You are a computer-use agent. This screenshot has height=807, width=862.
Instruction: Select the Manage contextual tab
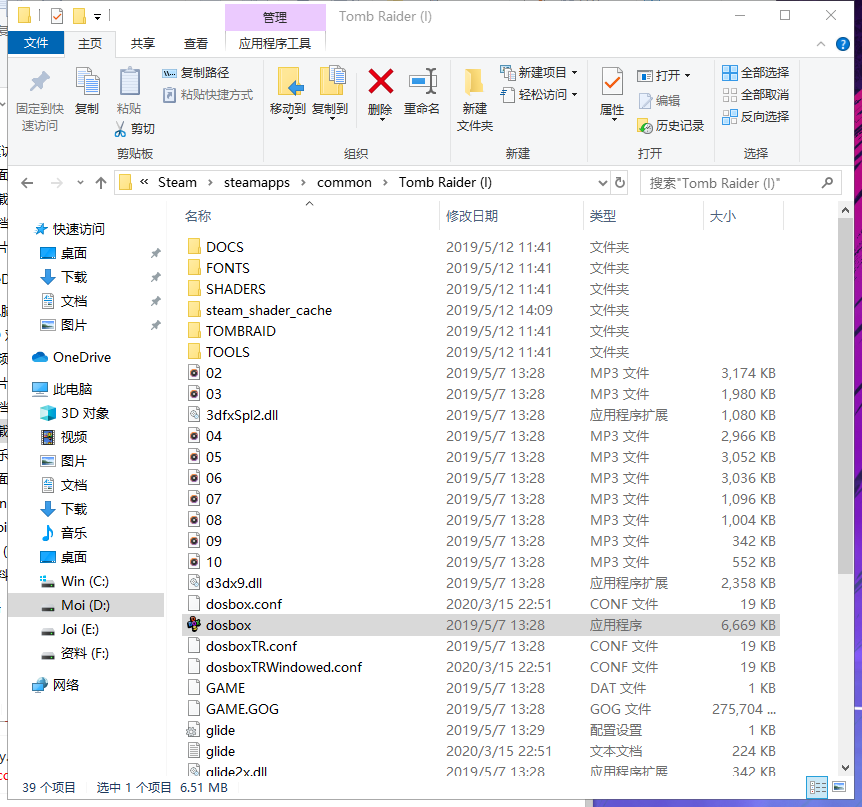point(275,18)
